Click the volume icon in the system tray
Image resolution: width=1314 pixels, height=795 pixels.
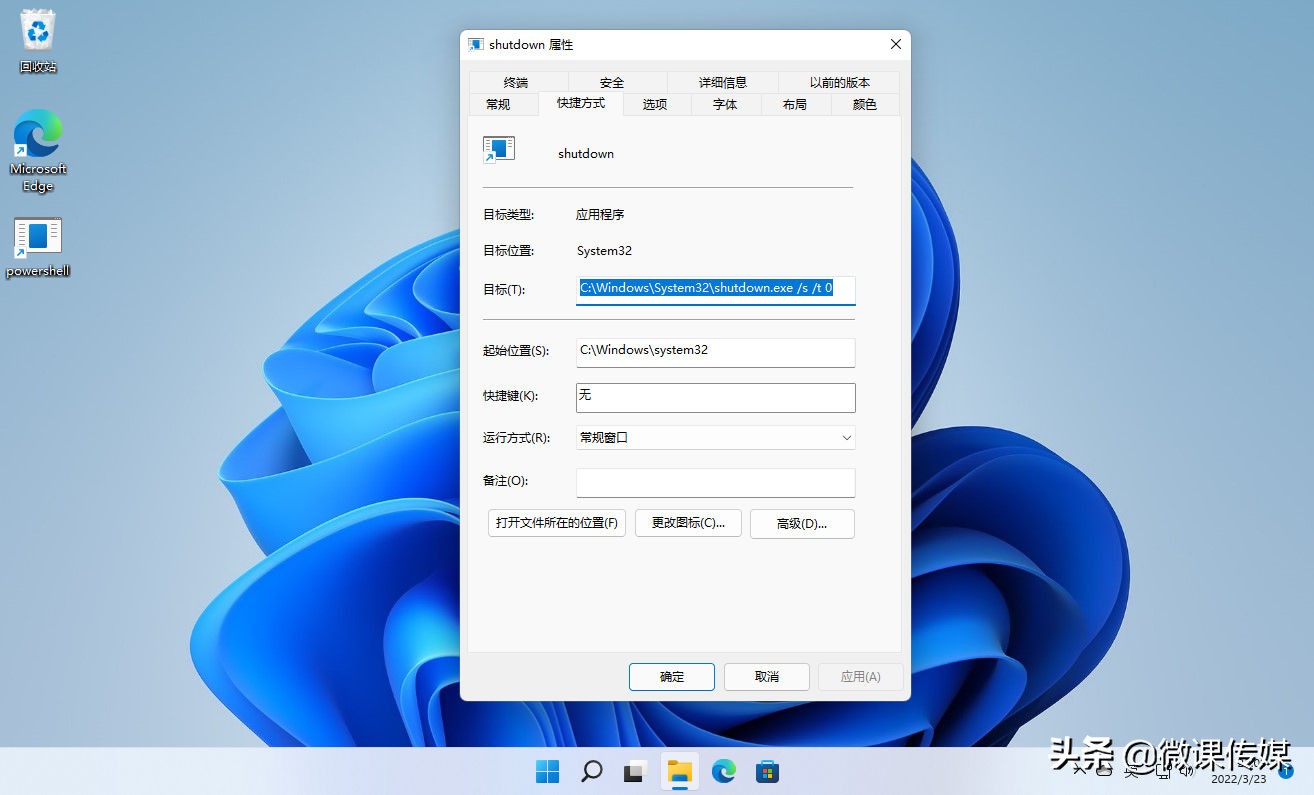click(x=1188, y=771)
